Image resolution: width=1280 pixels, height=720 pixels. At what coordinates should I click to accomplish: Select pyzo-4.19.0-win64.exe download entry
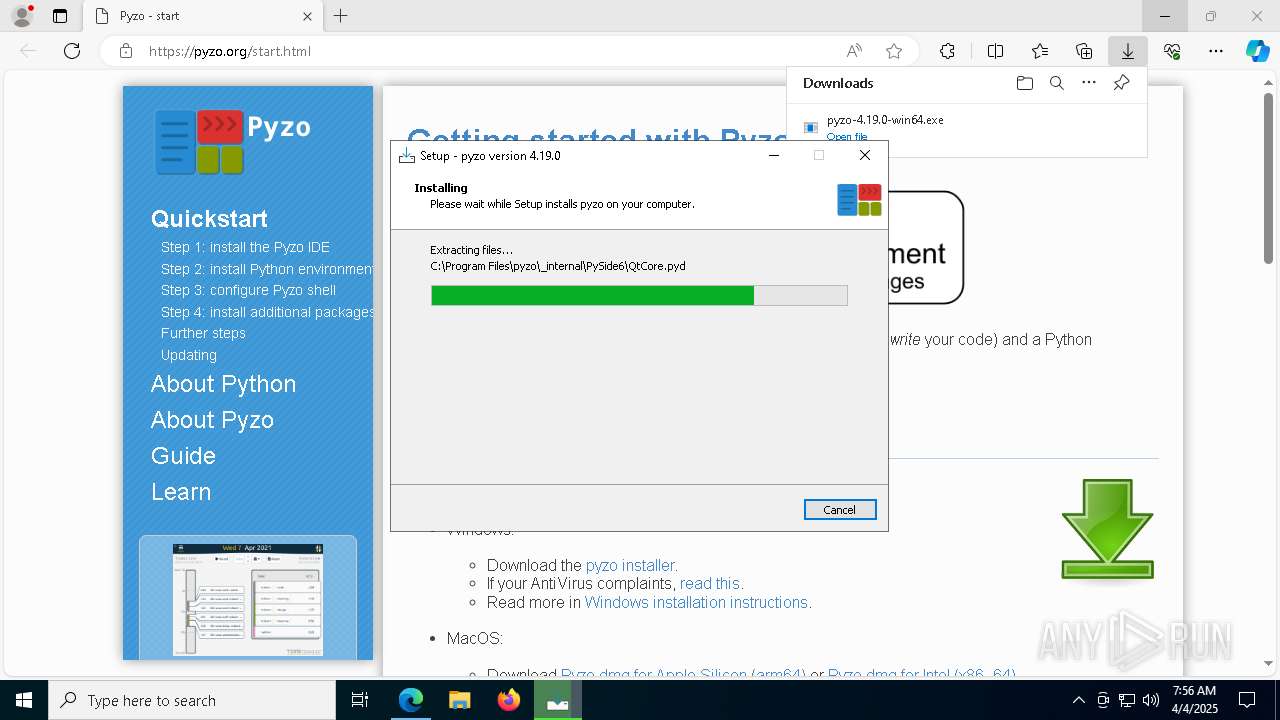click(x=966, y=127)
